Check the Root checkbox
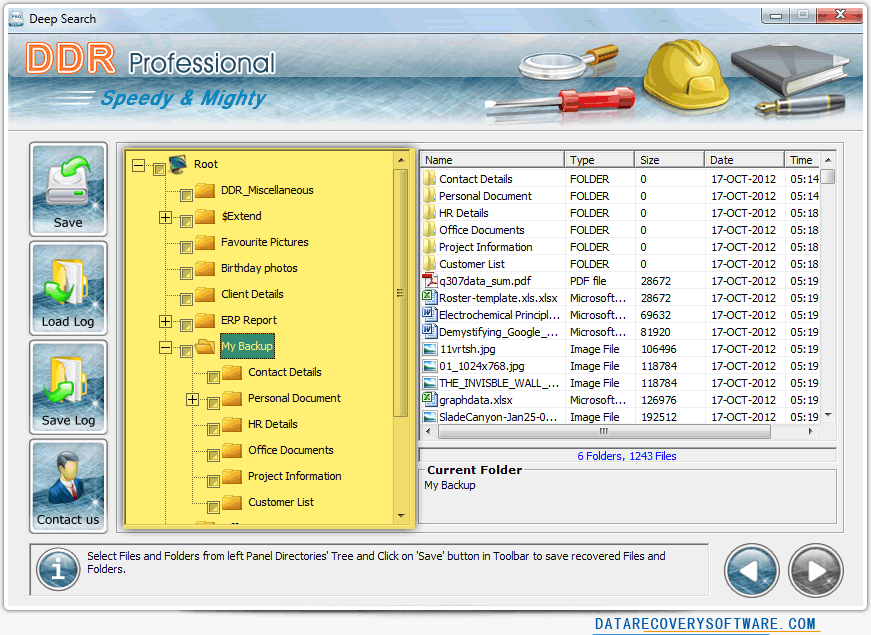The height and width of the screenshot is (635, 871). (159, 169)
